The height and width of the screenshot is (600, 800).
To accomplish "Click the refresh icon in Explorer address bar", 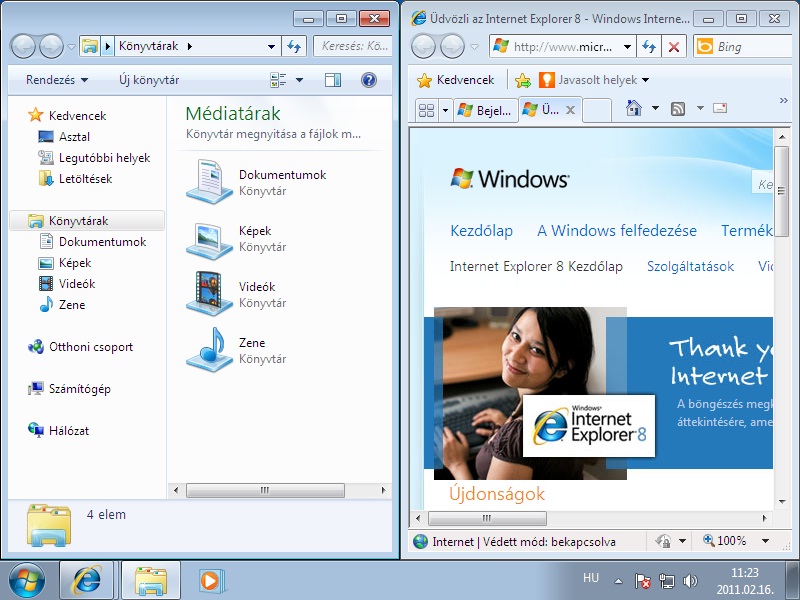I will [294, 46].
